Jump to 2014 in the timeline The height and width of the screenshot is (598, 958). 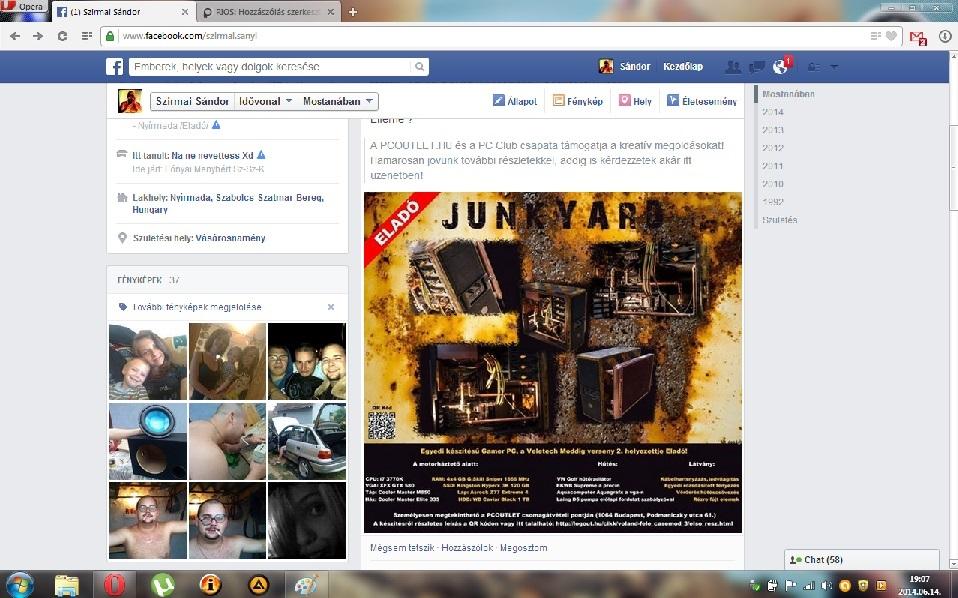[772, 112]
